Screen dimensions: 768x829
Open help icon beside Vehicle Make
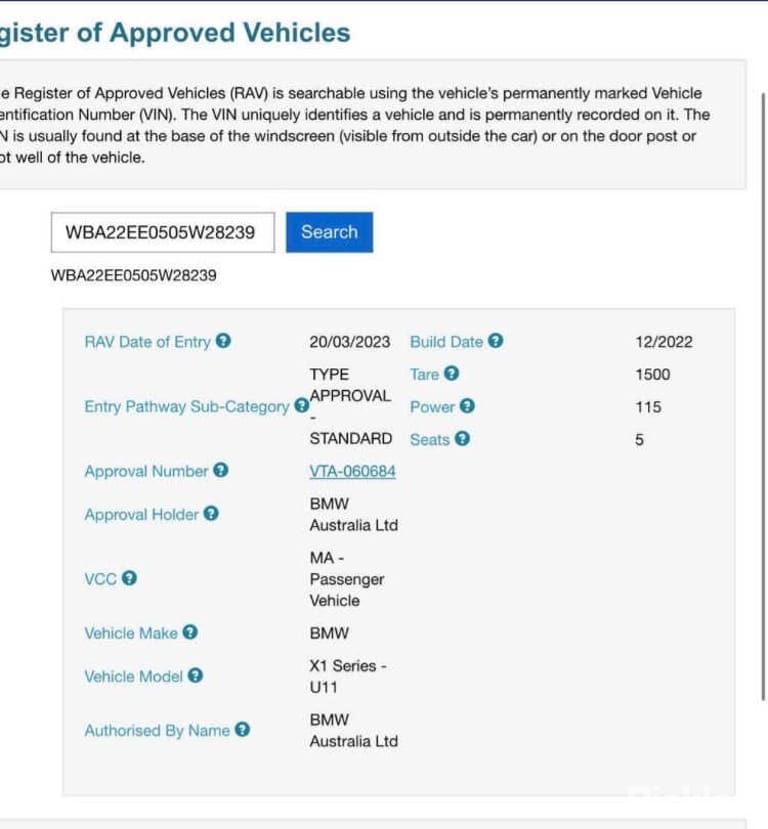pos(190,632)
